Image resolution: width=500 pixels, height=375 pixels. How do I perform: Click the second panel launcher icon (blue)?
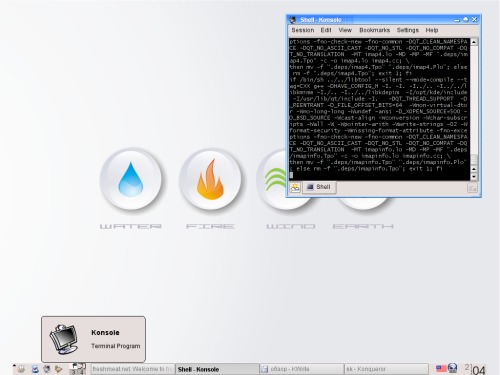35,369
